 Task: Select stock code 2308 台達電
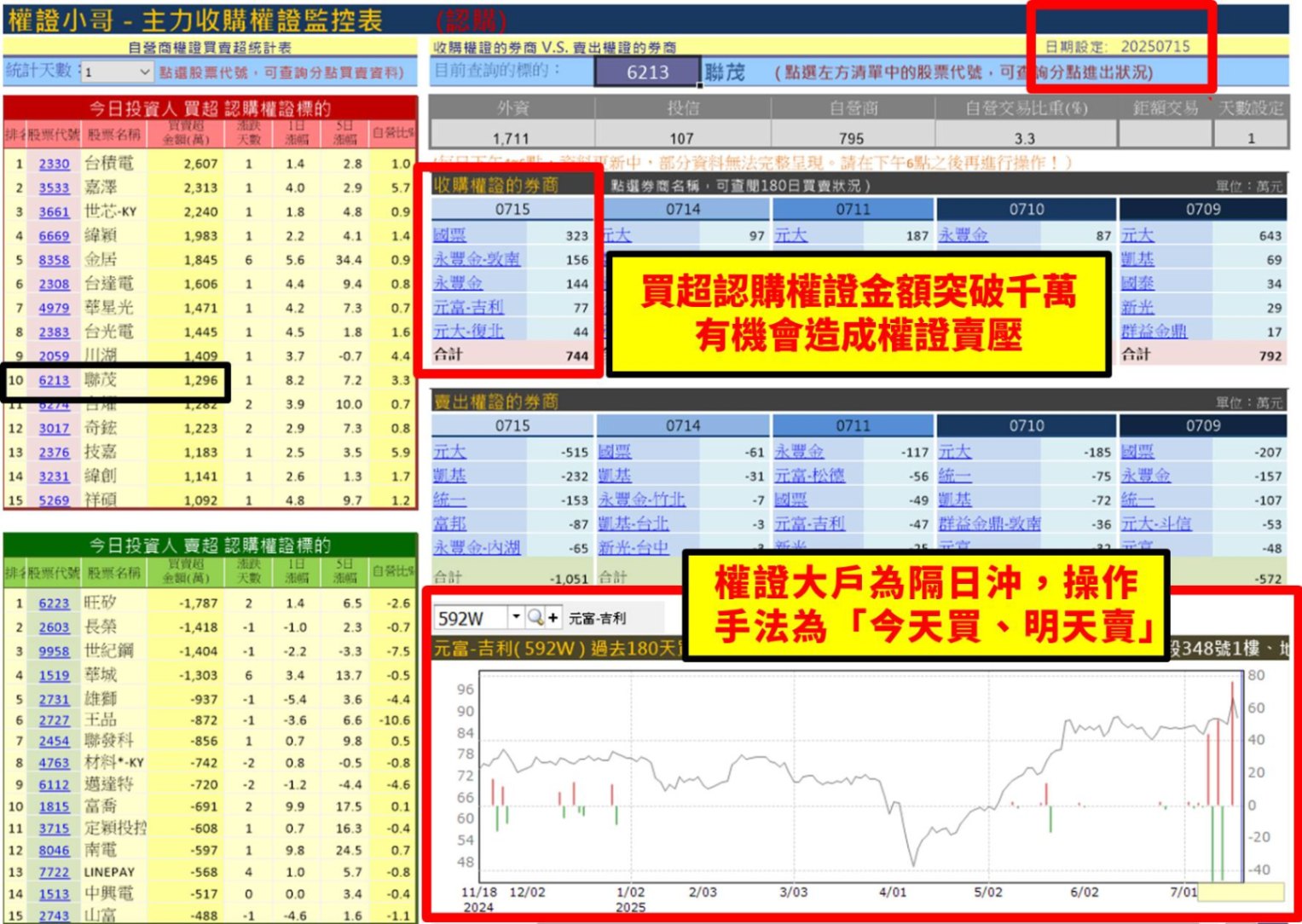pos(54,284)
